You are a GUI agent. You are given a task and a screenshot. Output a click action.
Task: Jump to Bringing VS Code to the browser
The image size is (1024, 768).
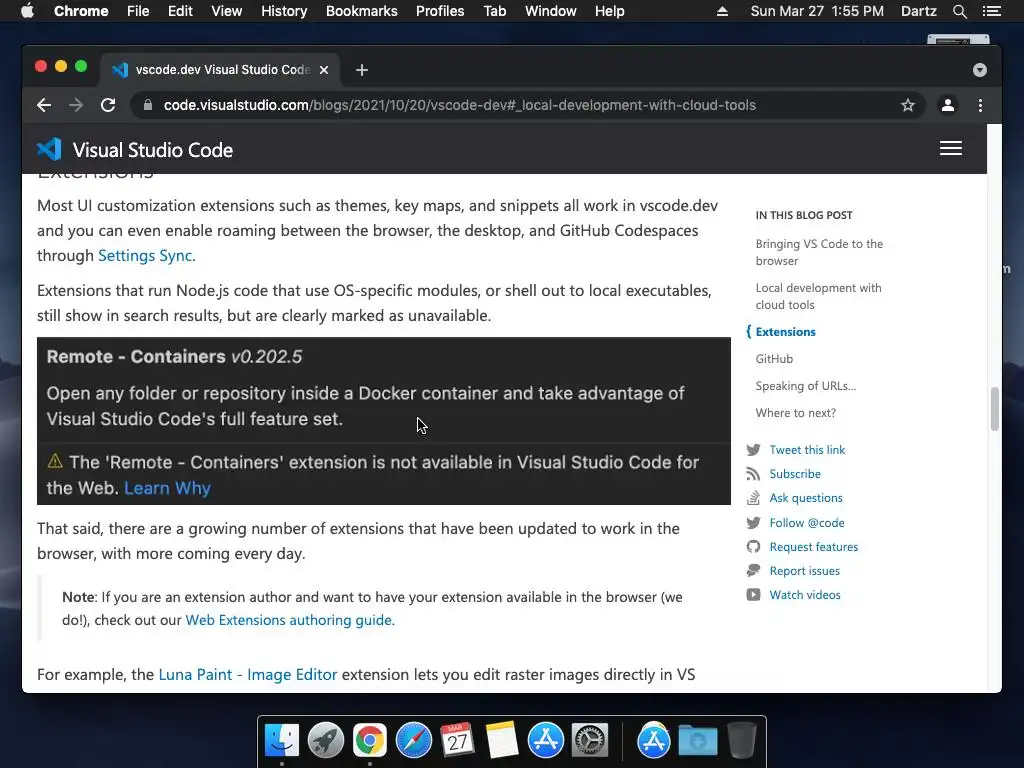[819, 252]
